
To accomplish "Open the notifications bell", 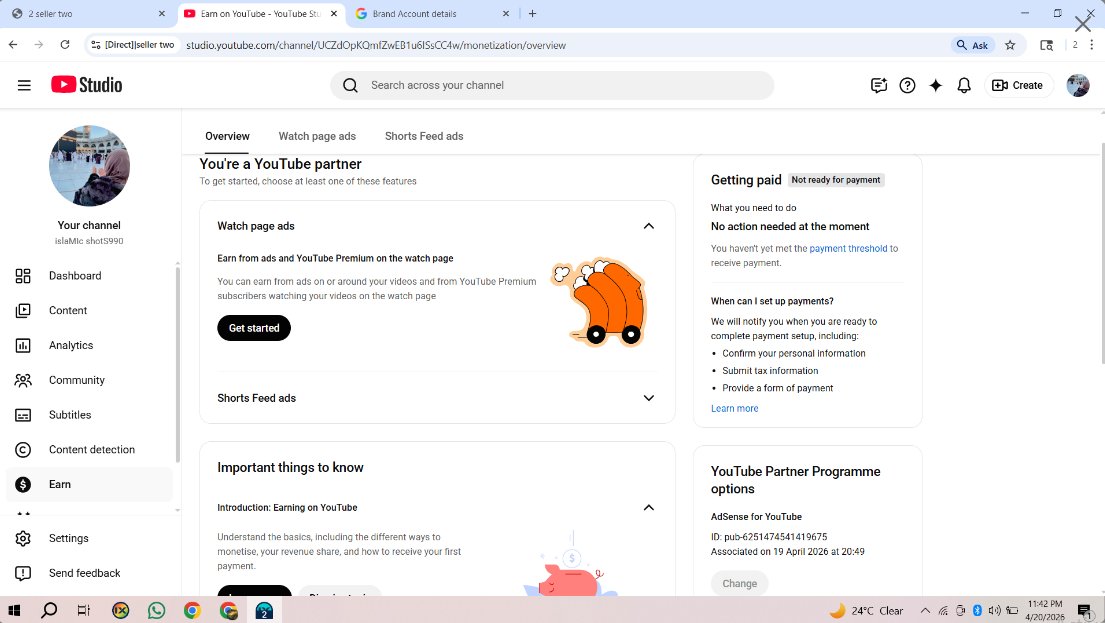I will [963, 85].
